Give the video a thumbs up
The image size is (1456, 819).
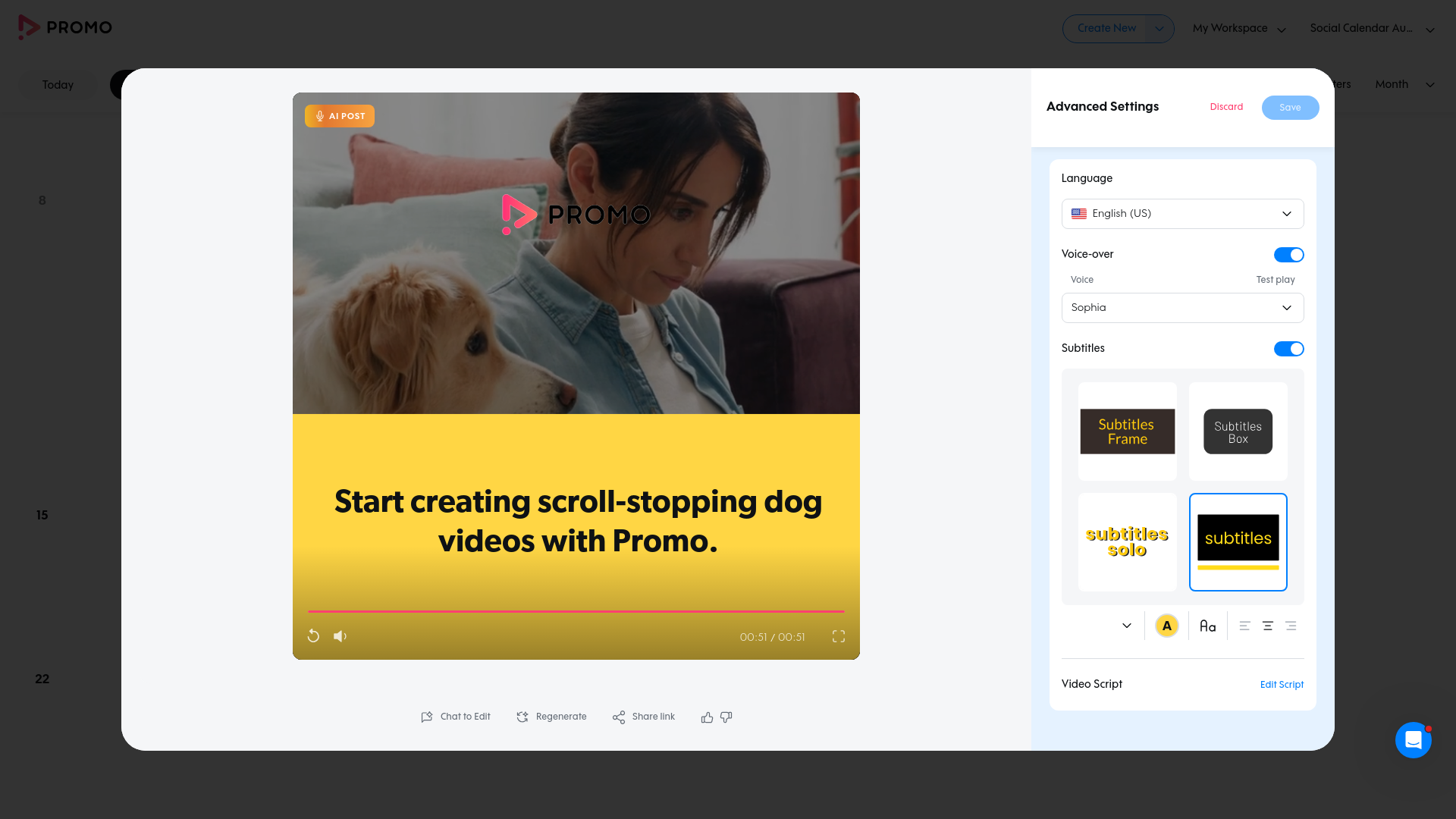[x=708, y=717]
